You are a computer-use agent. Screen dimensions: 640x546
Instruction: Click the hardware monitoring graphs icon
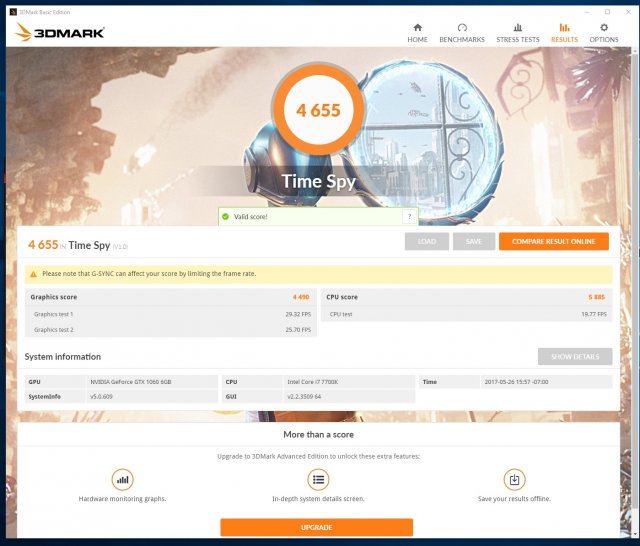pos(122,479)
